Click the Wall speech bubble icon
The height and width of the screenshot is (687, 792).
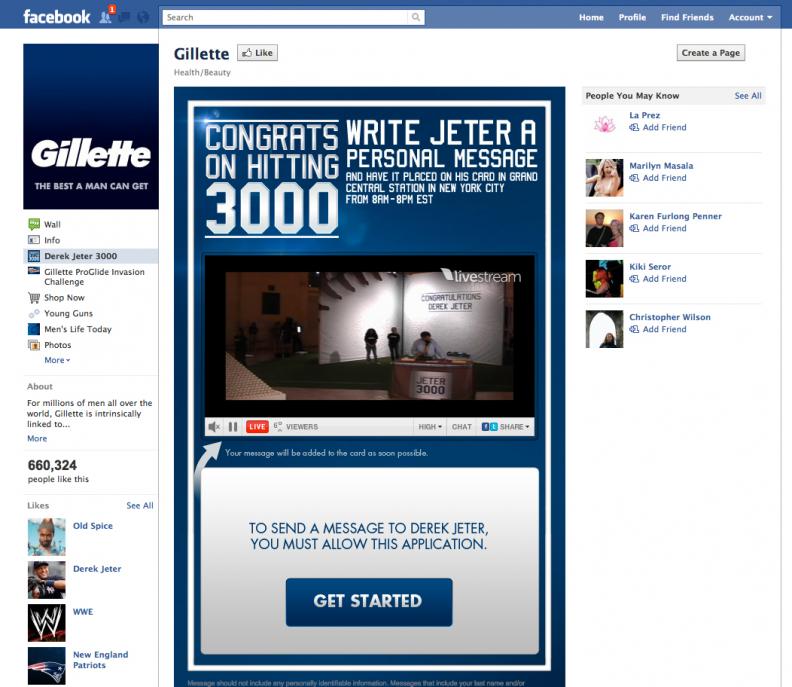pos(34,224)
